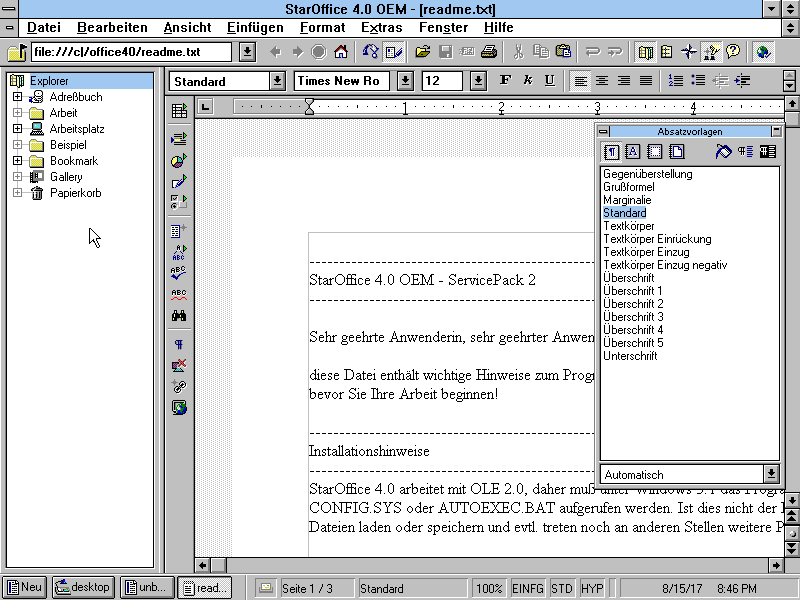Toggle automatic spell check wavy ABC icon
800x600 pixels.
coord(179,294)
